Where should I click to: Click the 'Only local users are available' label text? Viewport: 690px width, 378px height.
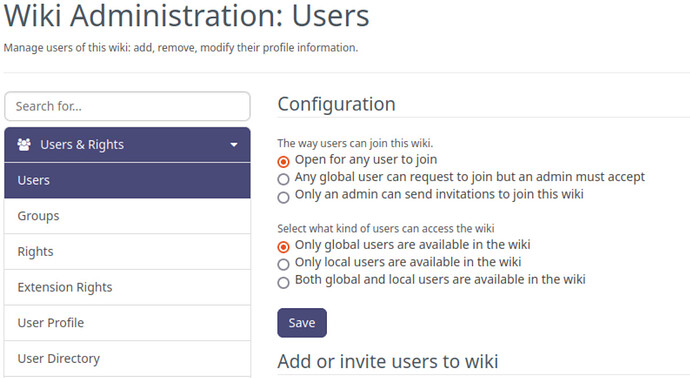point(408,262)
